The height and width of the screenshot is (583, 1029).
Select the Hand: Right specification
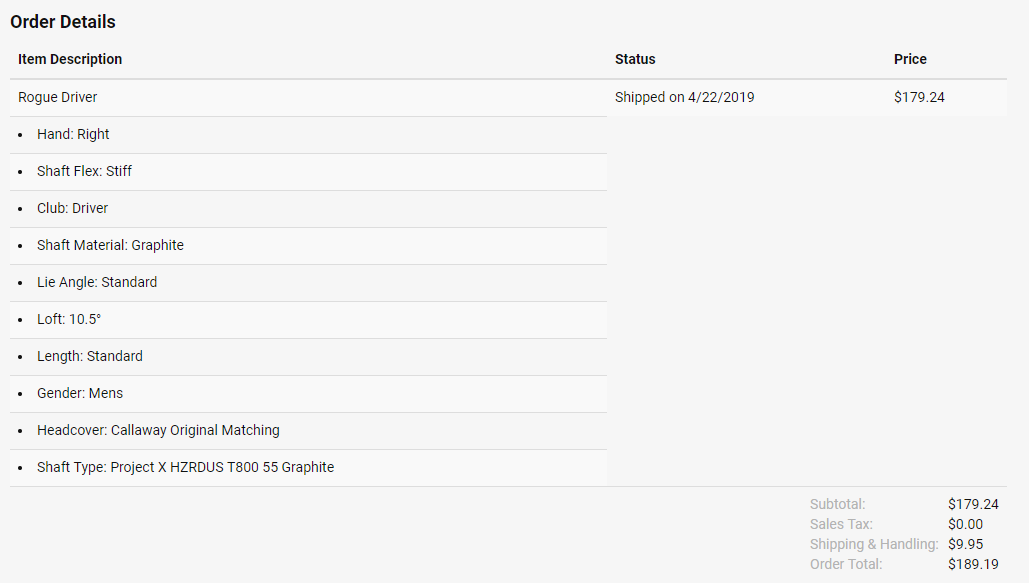(73, 134)
